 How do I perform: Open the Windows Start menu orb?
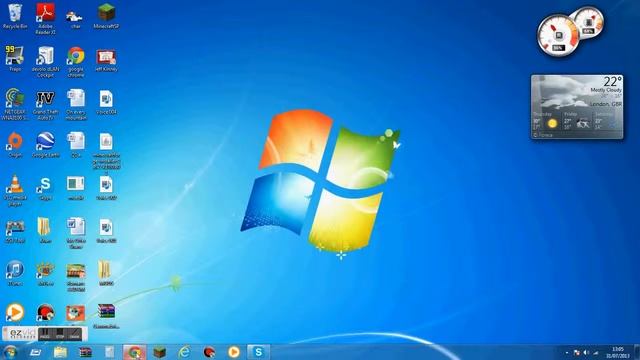[x=10, y=352]
